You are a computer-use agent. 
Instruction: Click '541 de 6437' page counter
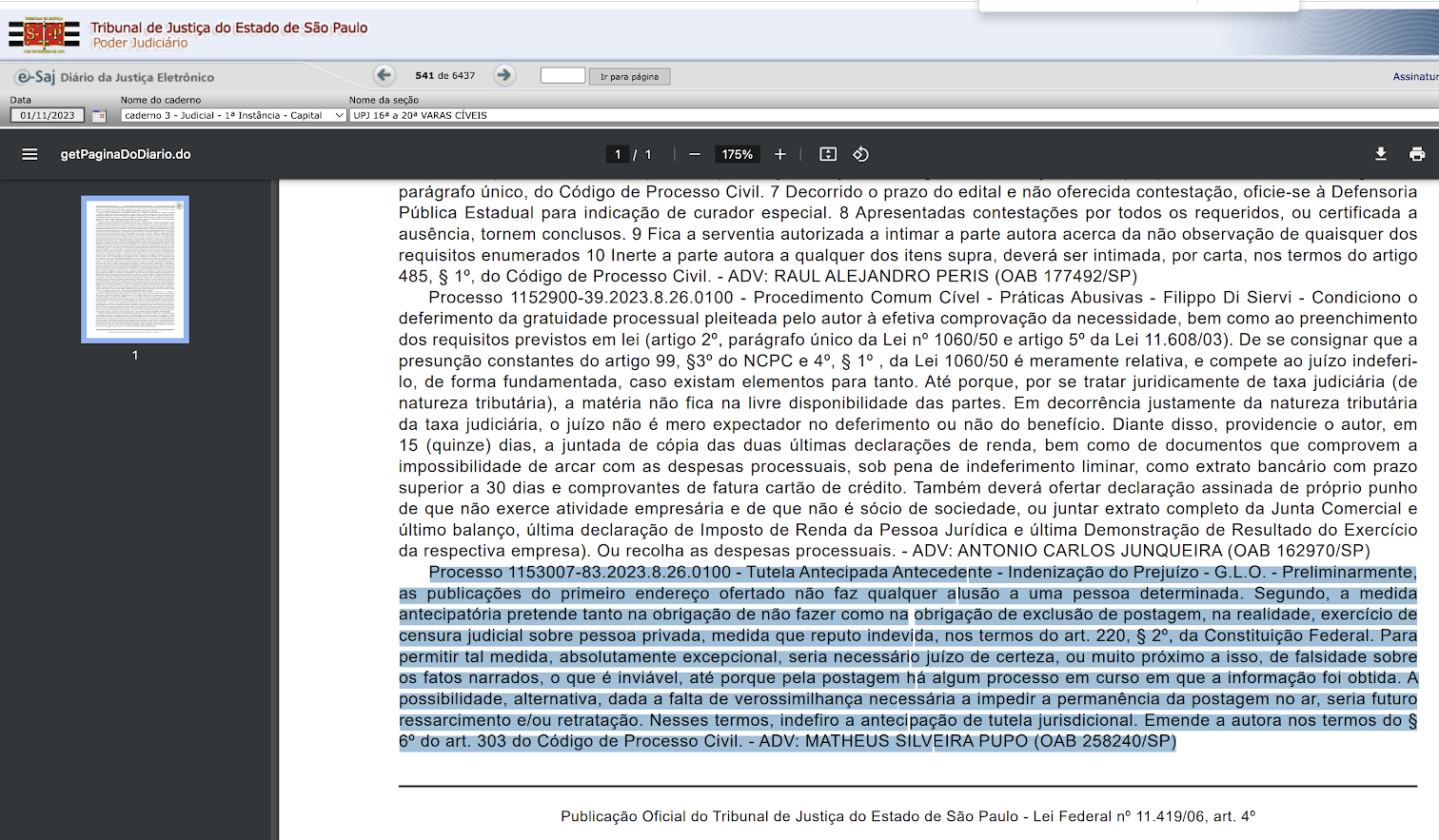(444, 75)
